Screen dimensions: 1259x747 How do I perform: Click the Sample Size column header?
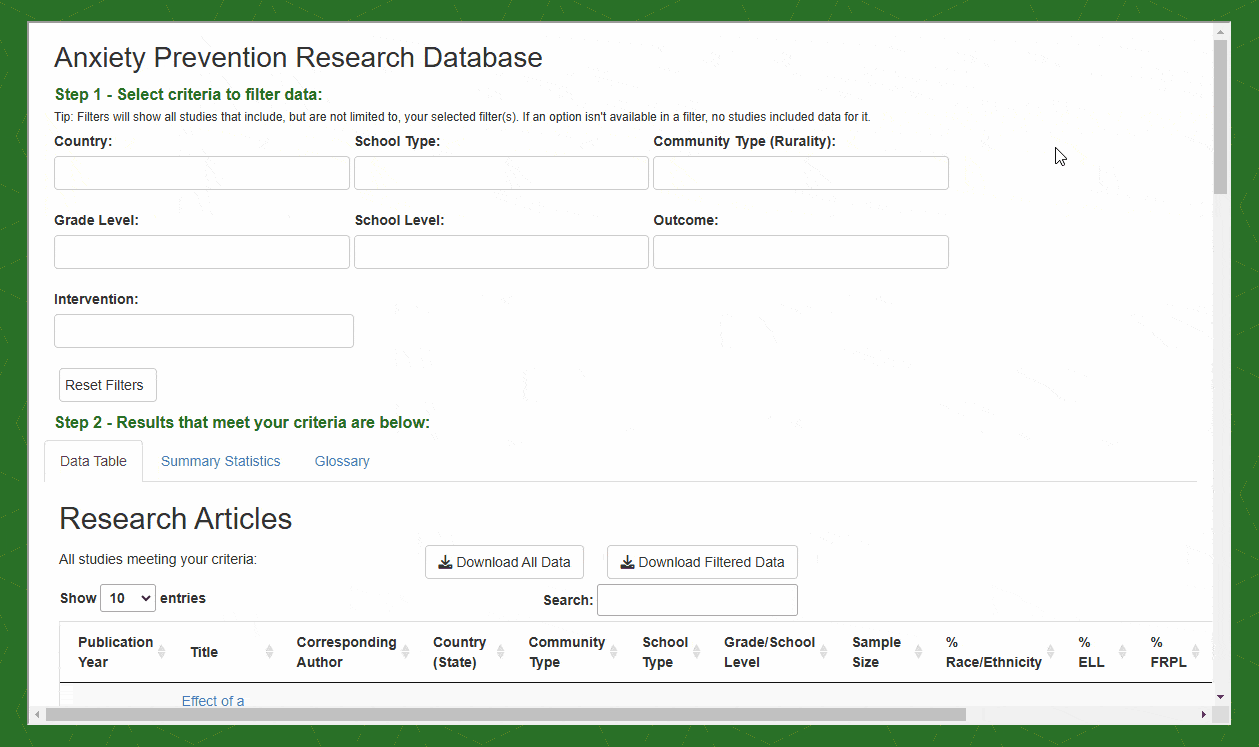pyautogui.click(x=877, y=652)
